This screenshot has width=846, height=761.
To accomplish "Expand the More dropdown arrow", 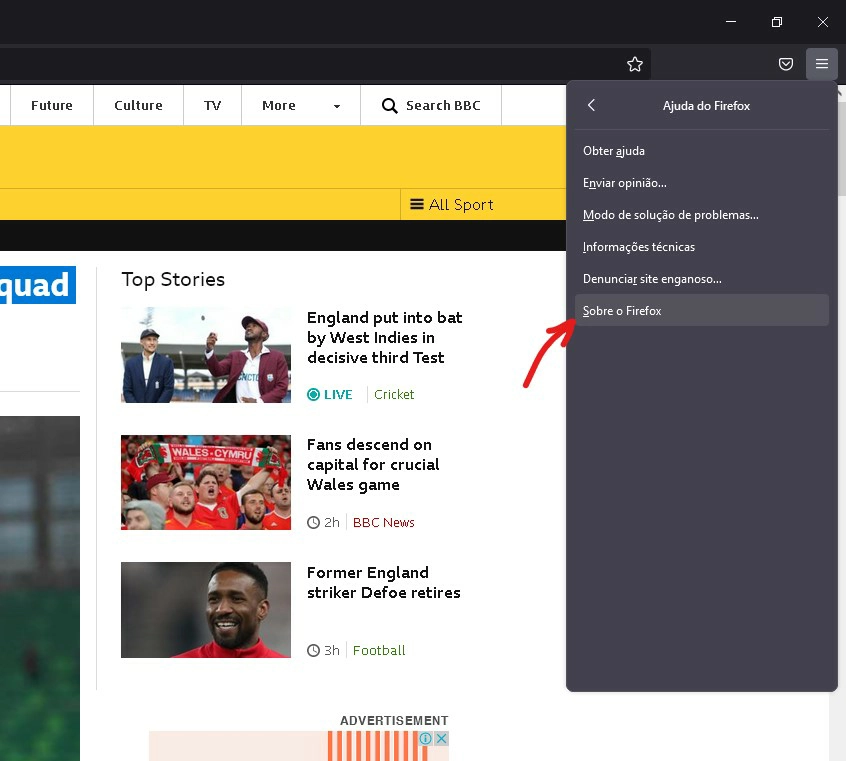I will [x=337, y=106].
